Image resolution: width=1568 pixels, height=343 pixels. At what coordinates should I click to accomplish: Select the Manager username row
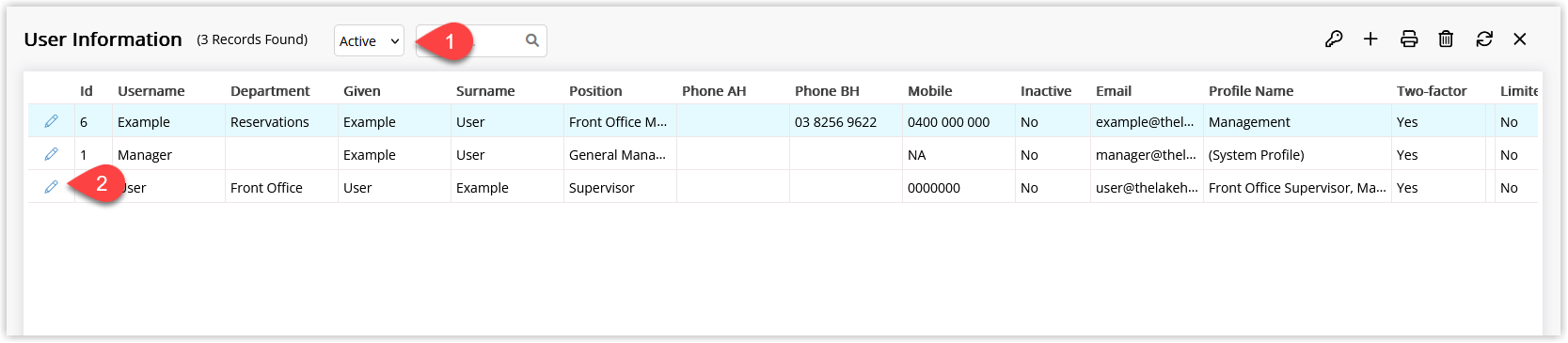(x=783, y=154)
